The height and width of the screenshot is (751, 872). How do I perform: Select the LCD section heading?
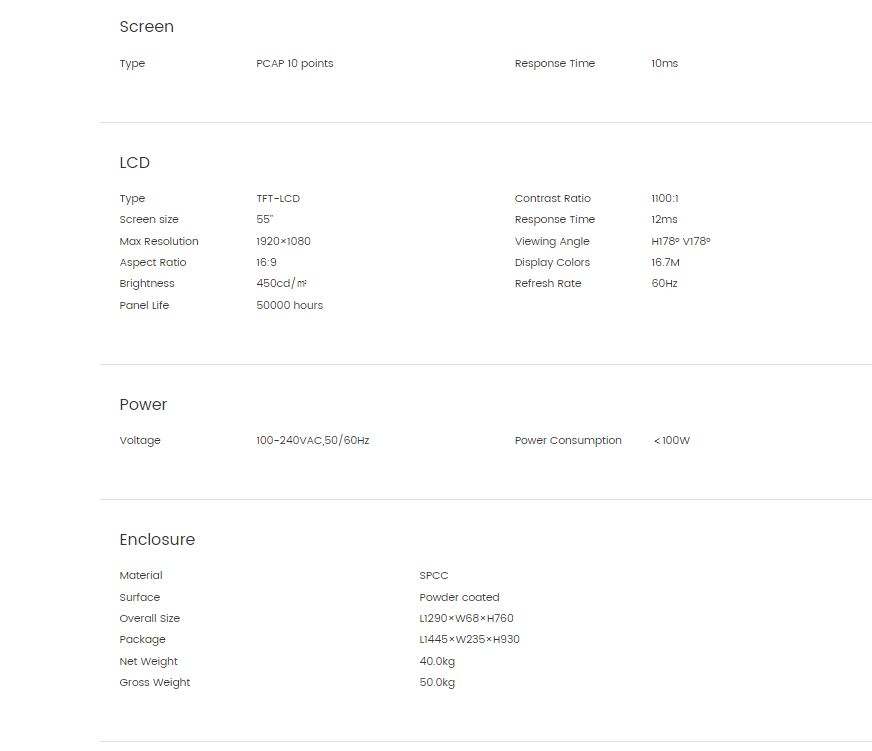pos(135,162)
